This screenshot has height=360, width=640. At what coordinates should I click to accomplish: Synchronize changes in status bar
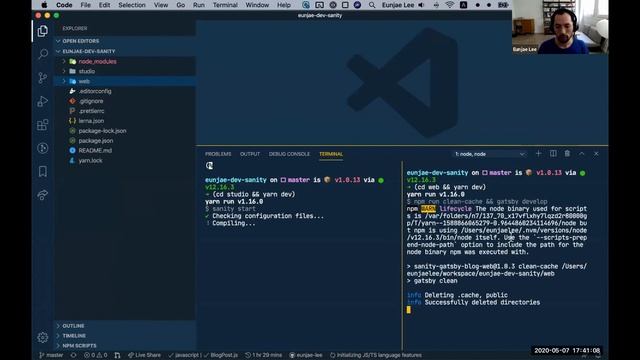(x=73, y=355)
